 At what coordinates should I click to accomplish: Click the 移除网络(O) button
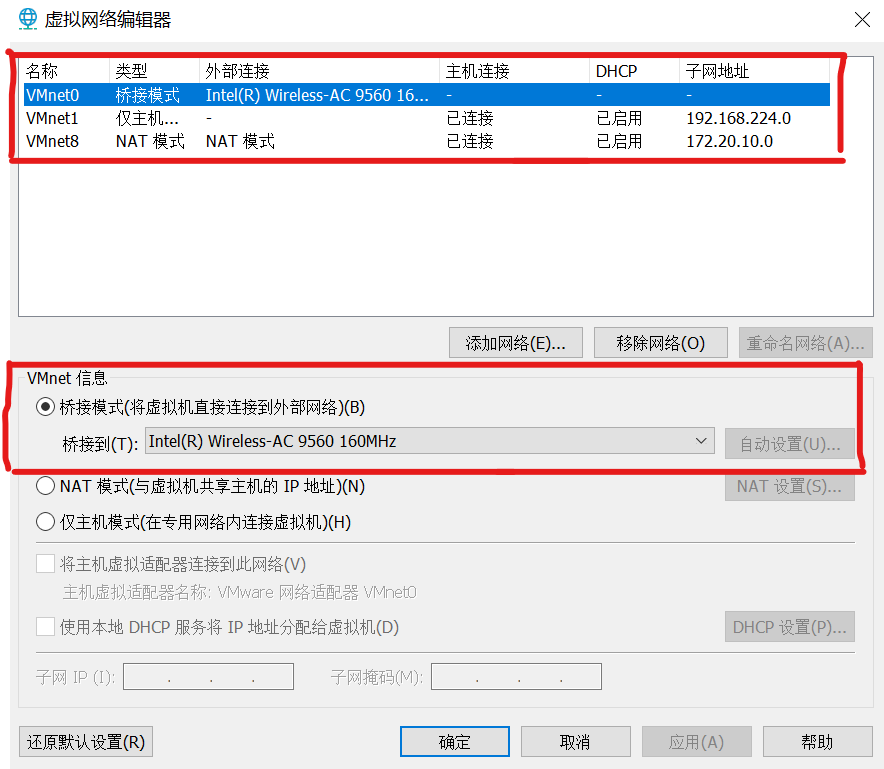click(660, 343)
